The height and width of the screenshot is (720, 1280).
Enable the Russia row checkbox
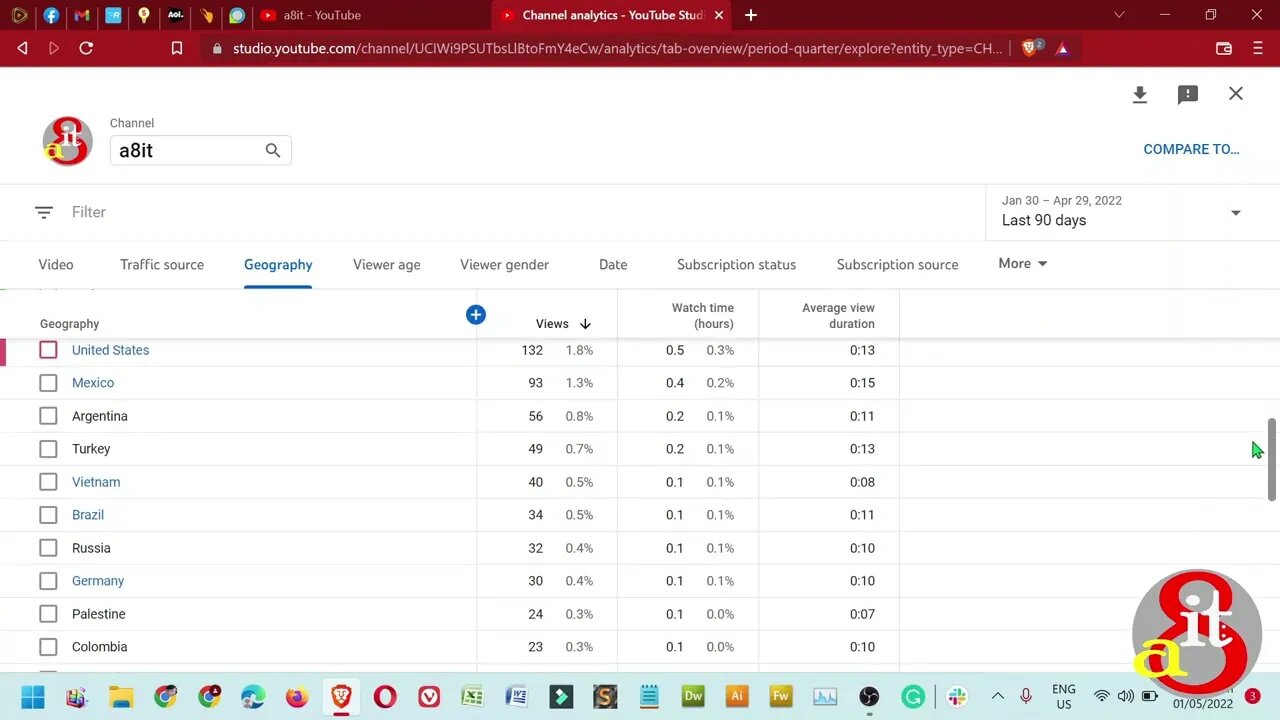coord(48,548)
